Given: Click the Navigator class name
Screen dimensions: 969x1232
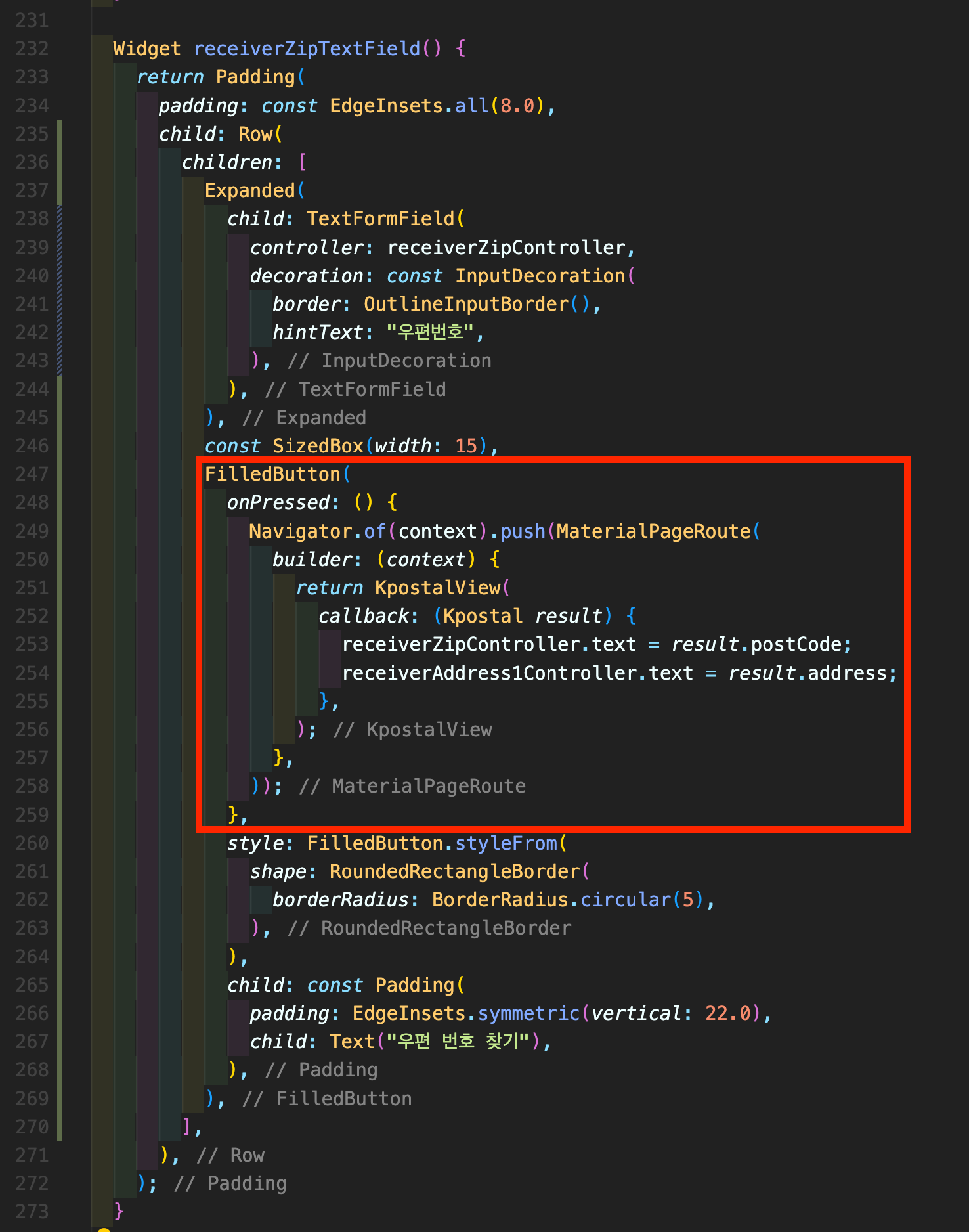Looking at the screenshot, I should [301, 531].
